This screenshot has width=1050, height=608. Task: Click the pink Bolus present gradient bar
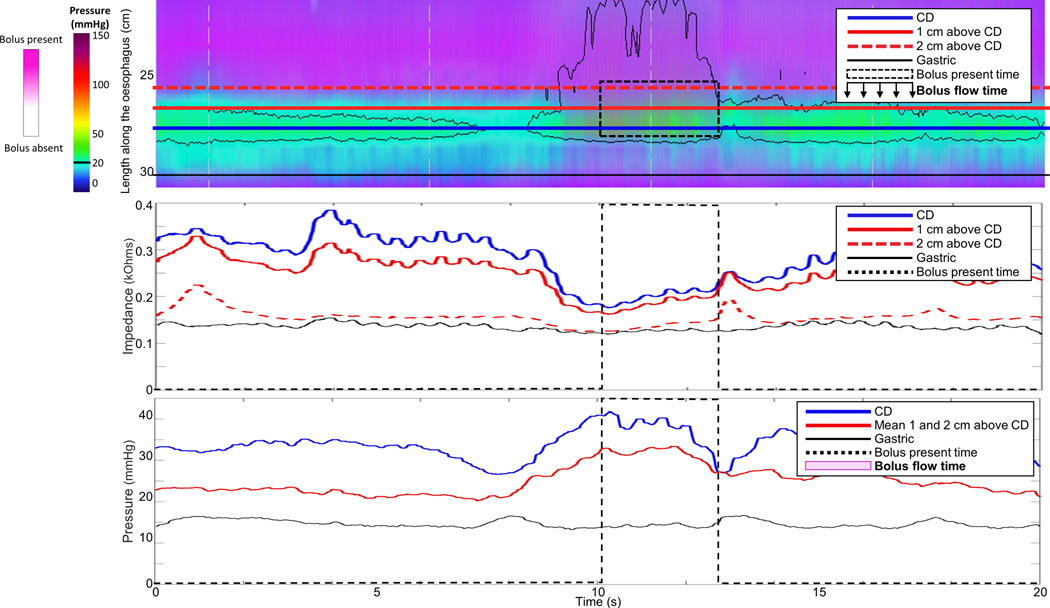[x=32, y=91]
